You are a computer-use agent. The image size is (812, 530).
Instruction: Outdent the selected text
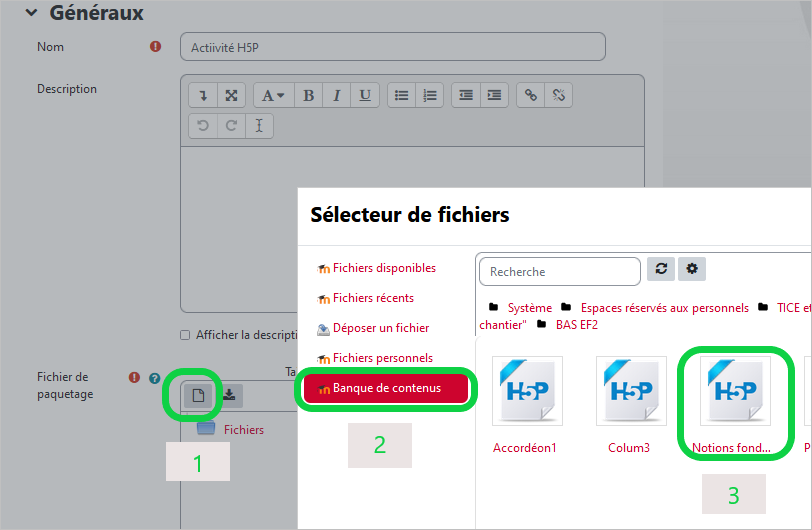tap(466, 95)
